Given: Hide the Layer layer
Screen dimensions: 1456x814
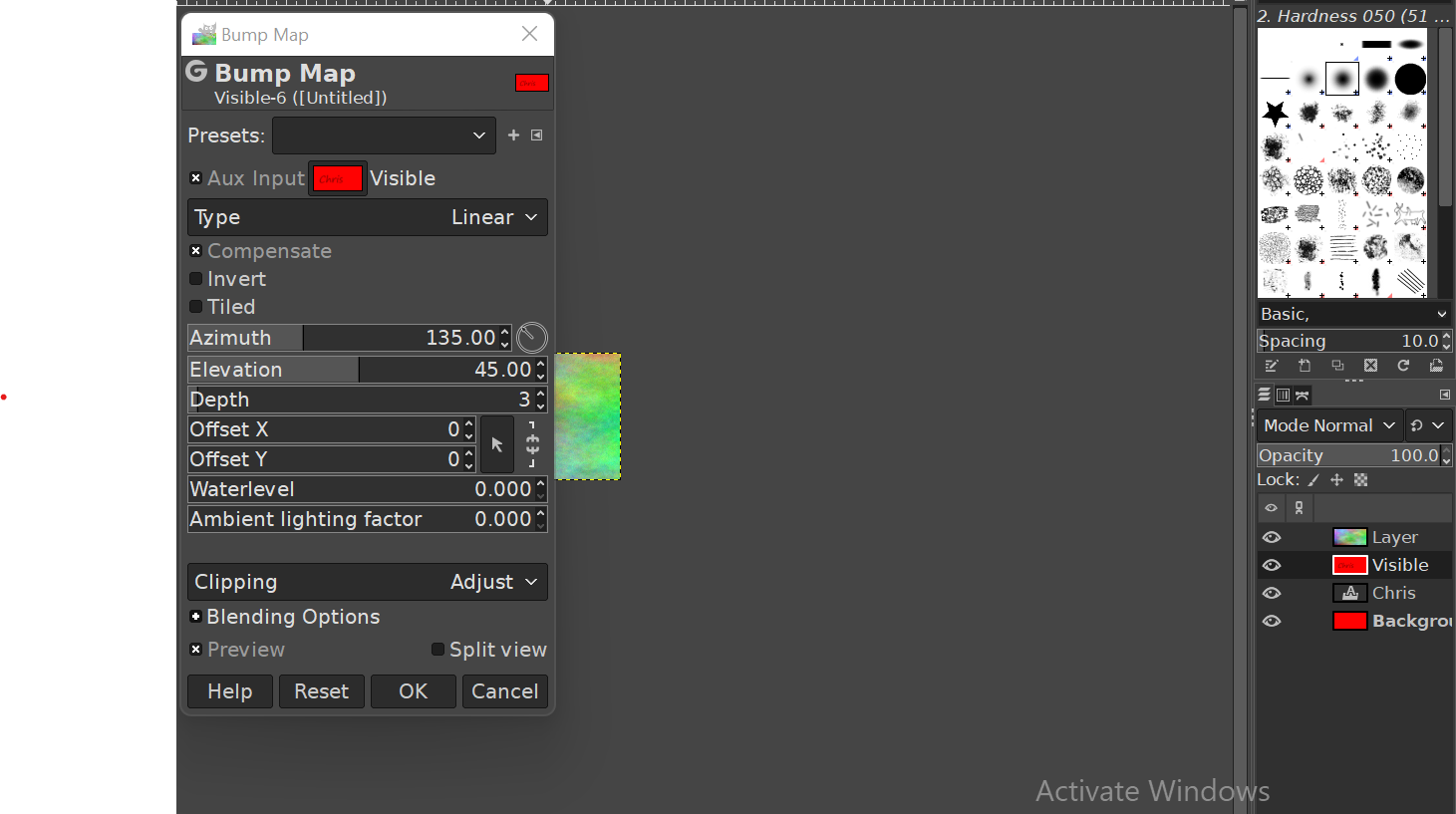Looking at the screenshot, I should [1272, 537].
